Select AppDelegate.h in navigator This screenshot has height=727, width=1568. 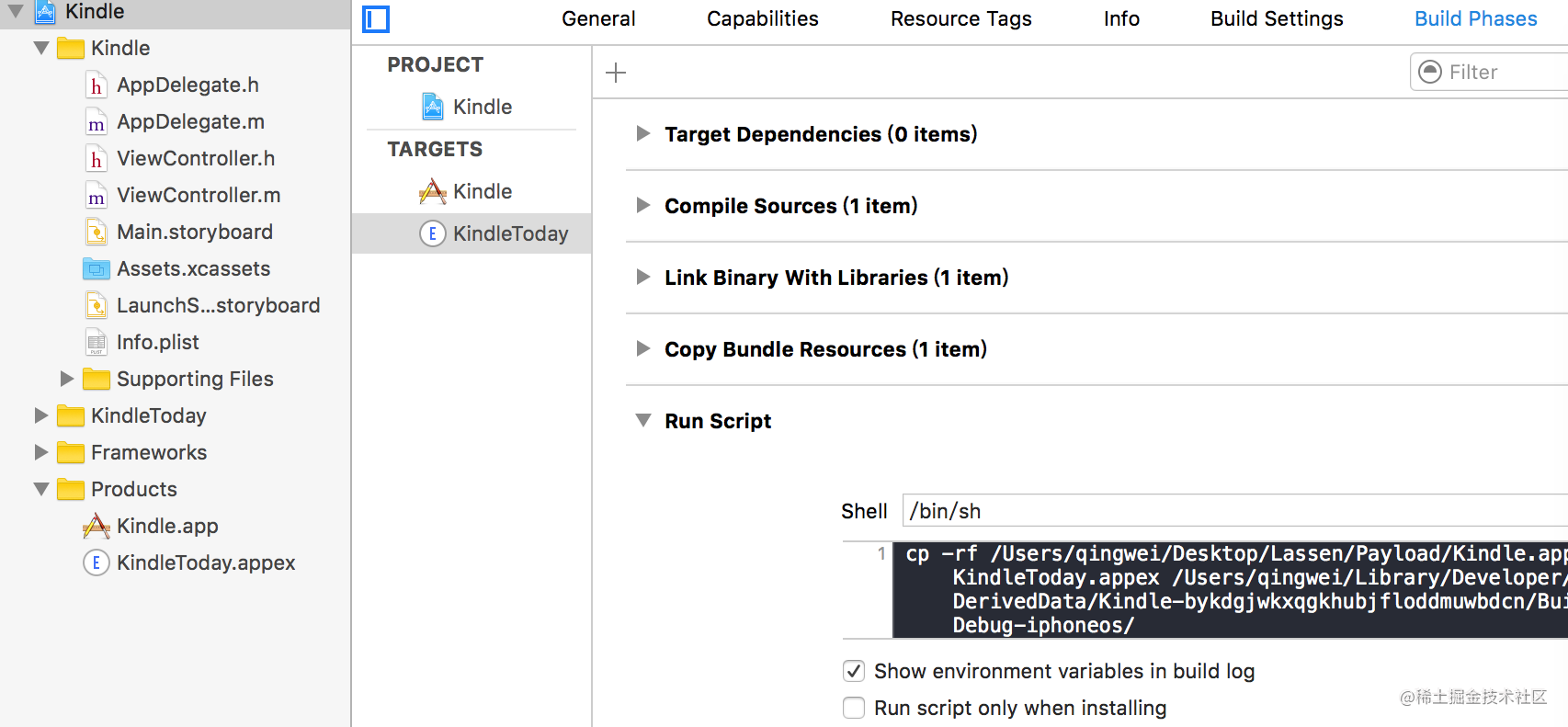pyautogui.click(x=187, y=85)
